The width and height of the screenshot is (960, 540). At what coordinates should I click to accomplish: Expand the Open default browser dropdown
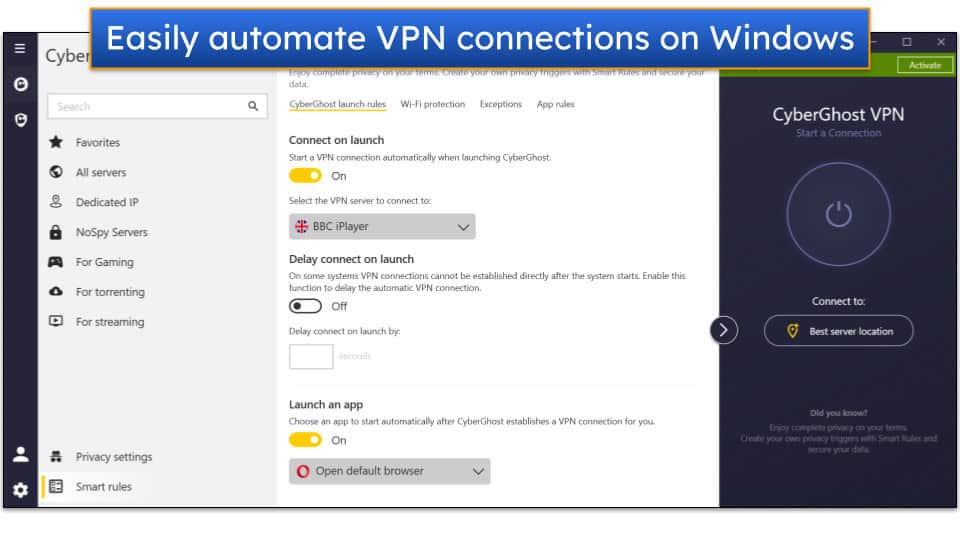click(x=389, y=471)
